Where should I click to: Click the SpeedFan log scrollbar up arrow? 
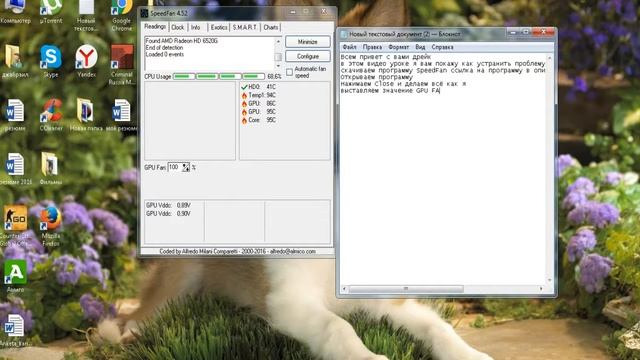click(x=278, y=41)
